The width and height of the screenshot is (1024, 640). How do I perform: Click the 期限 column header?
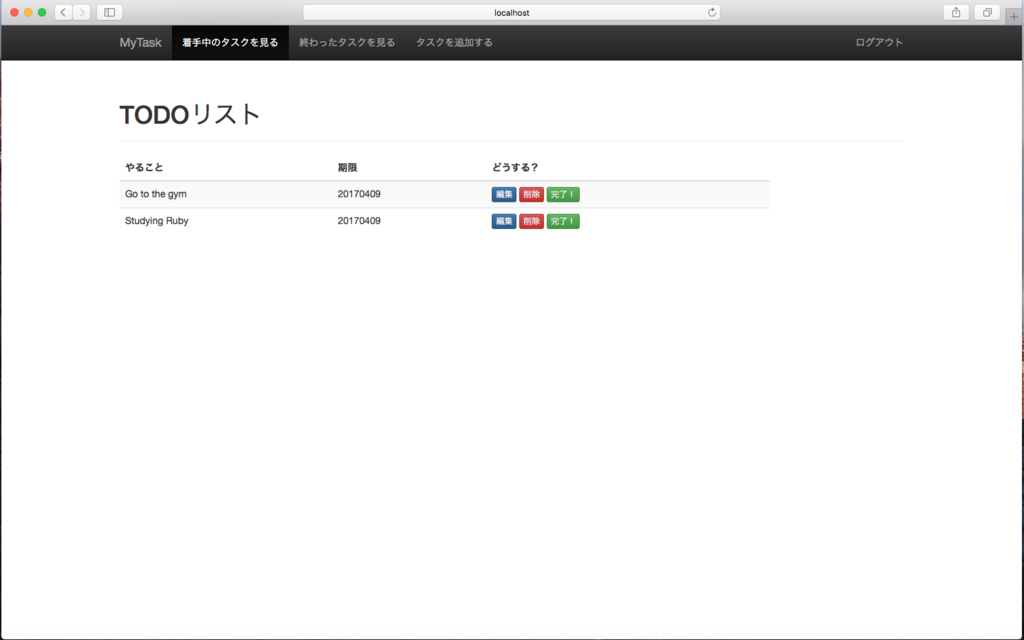(x=347, y=167)
